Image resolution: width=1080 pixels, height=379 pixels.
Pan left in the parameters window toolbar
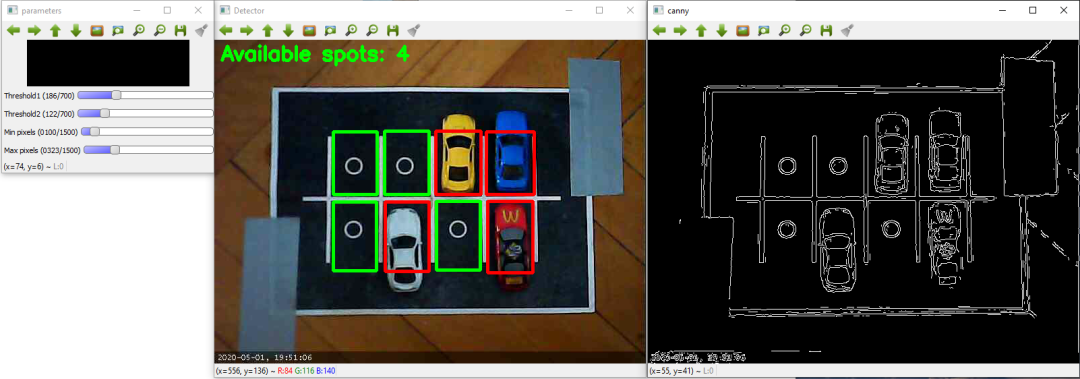point(14,30)
